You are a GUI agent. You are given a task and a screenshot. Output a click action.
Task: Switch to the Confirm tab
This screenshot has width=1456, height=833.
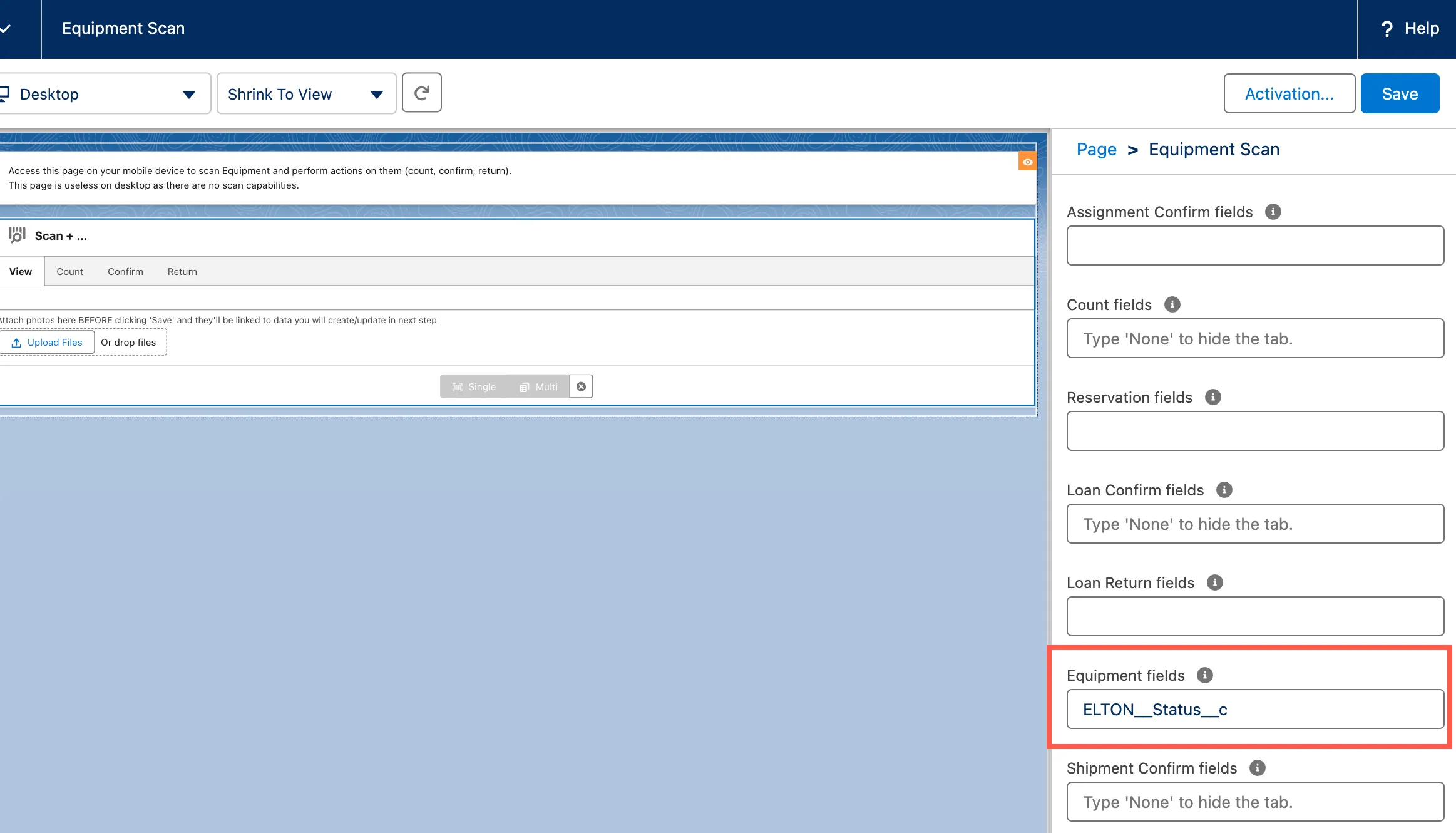[125, 271]
